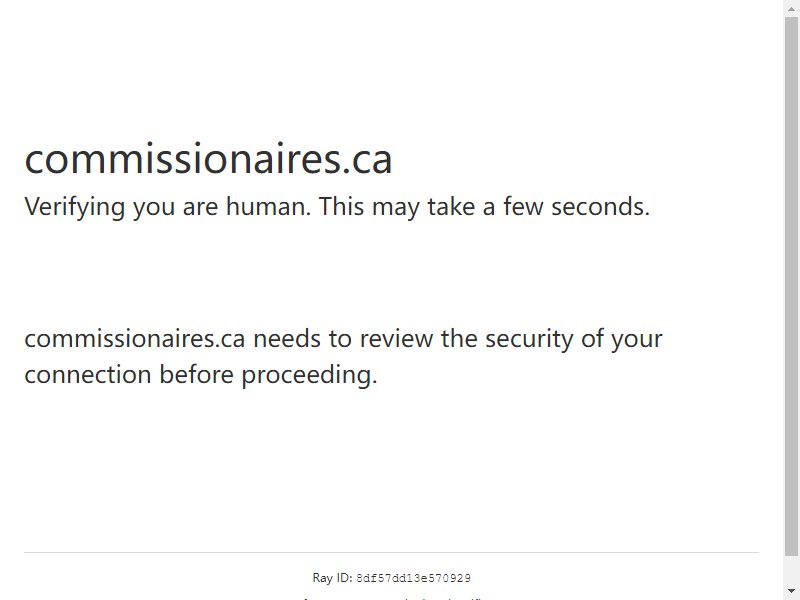Click the Ray ID code 8df57dd13e570929
800x600 pixels.
[413, 578]
